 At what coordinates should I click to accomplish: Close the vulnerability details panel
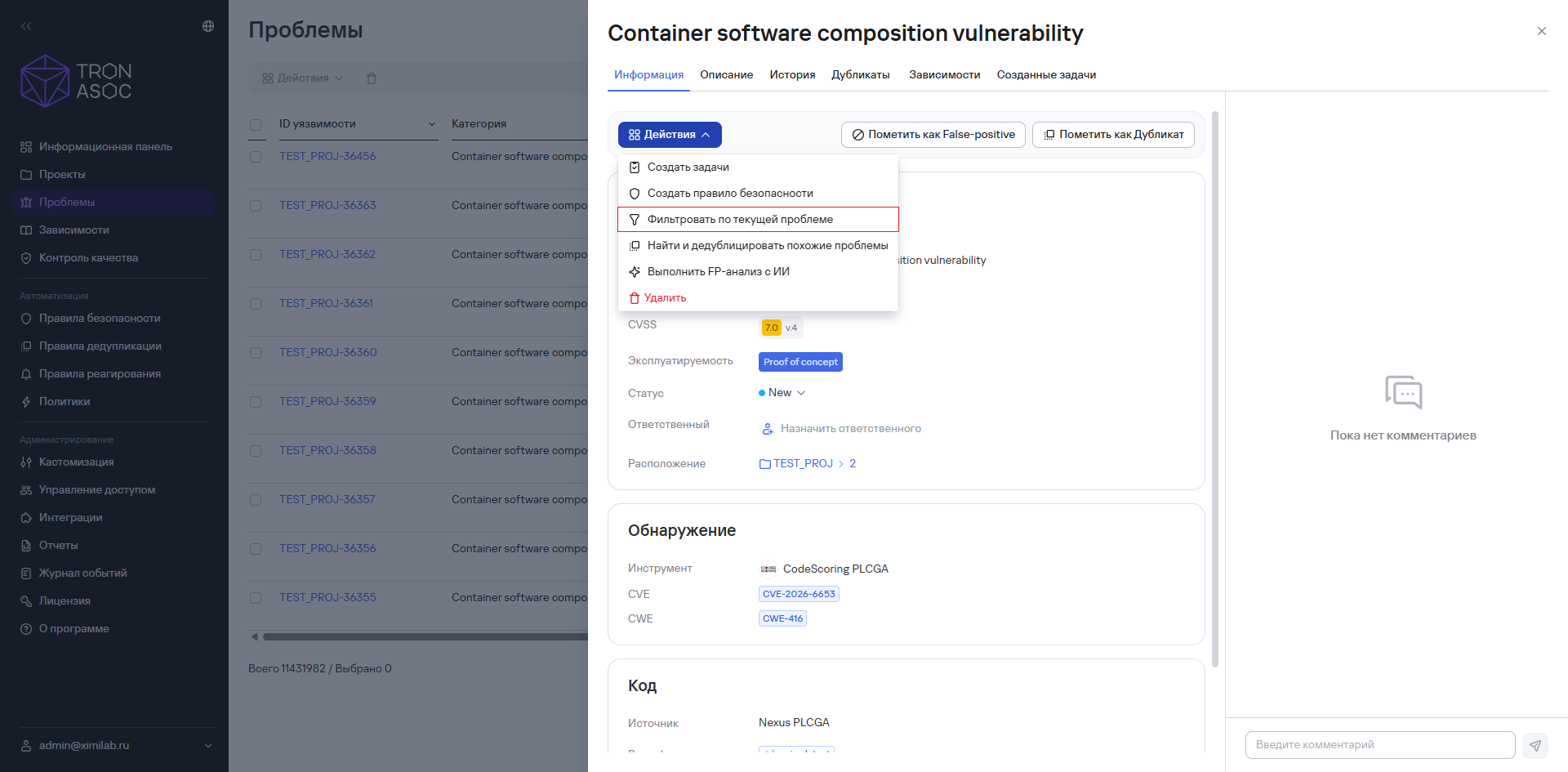pyautogui.click(x=1542, y=31)
